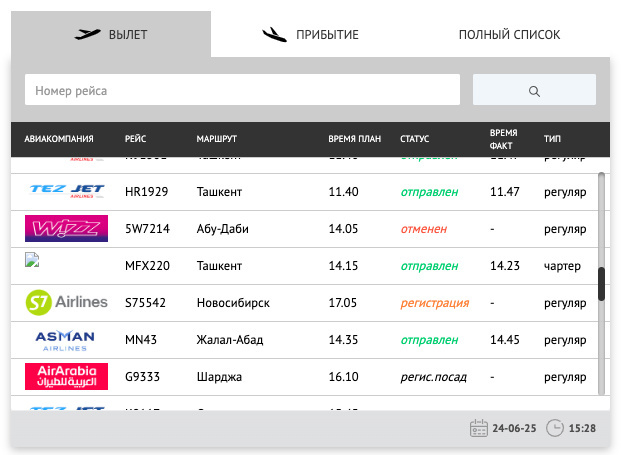Click actual time 11.47
Screen dimensions: 622x455
(x=505, y=192)
